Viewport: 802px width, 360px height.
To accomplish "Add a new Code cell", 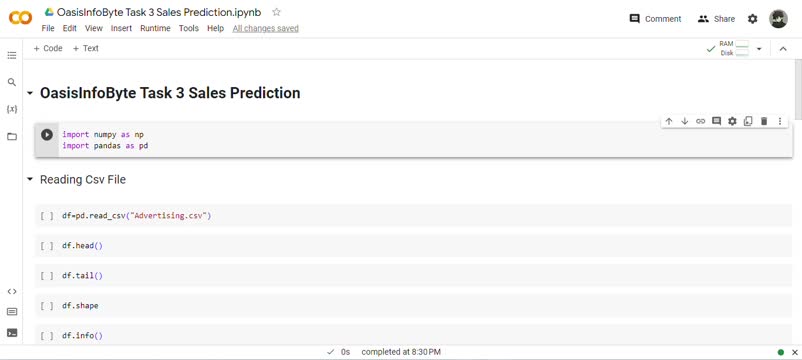I will pyautogui.click(x=48, y=48).
